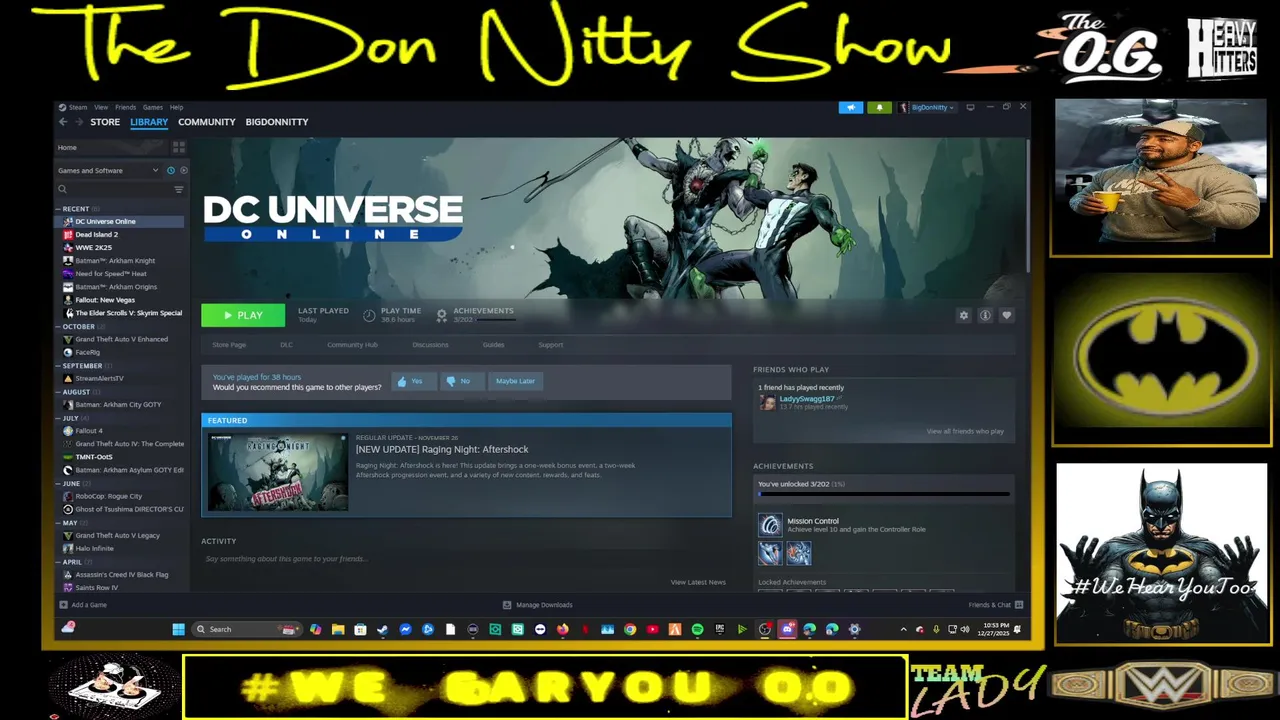Image resolution: width=1280 pixels, height=720 pixels.
Task: Open Chrome from the taskbar
Action: [630, 629]
